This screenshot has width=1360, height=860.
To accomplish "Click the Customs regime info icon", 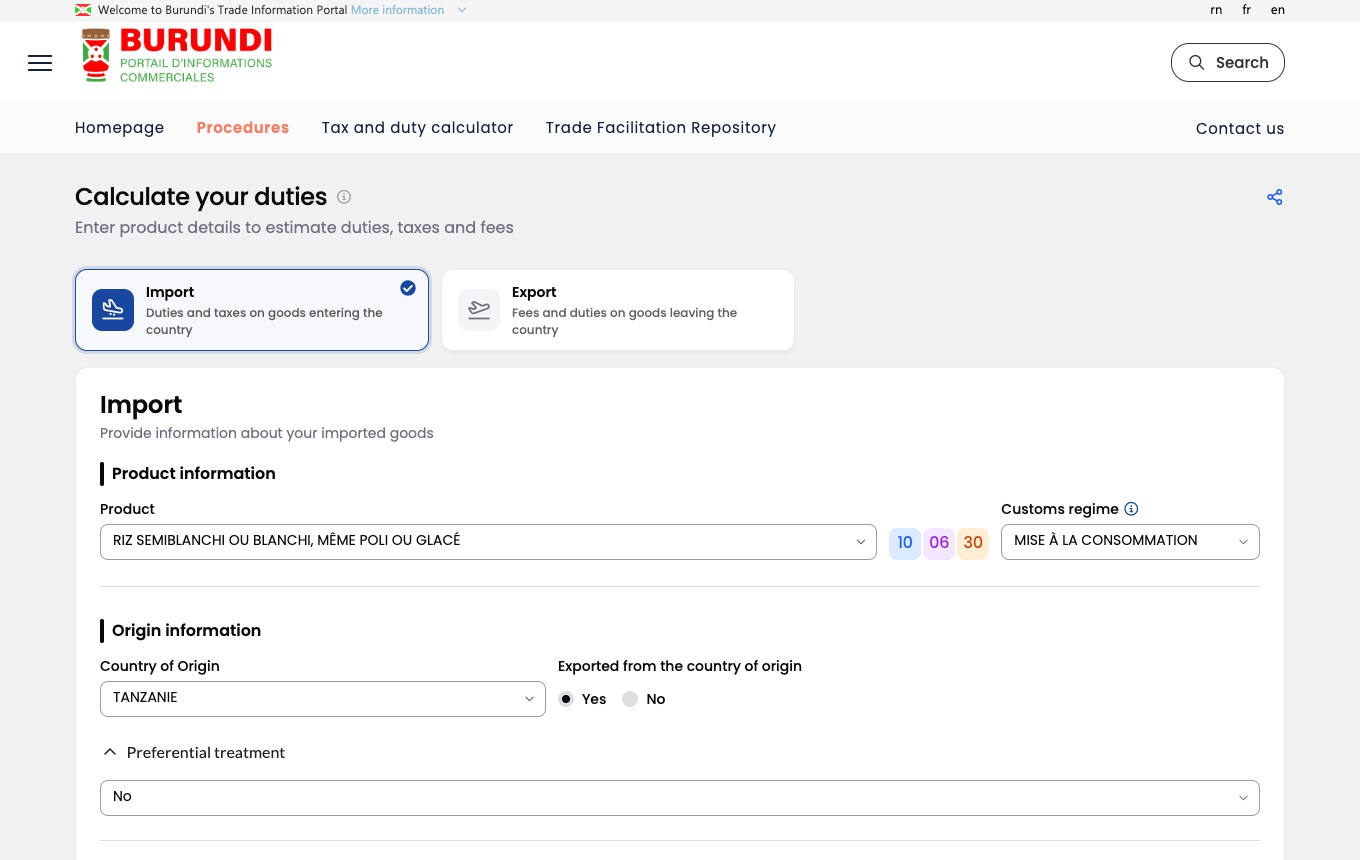I will tap(1131, 509).
